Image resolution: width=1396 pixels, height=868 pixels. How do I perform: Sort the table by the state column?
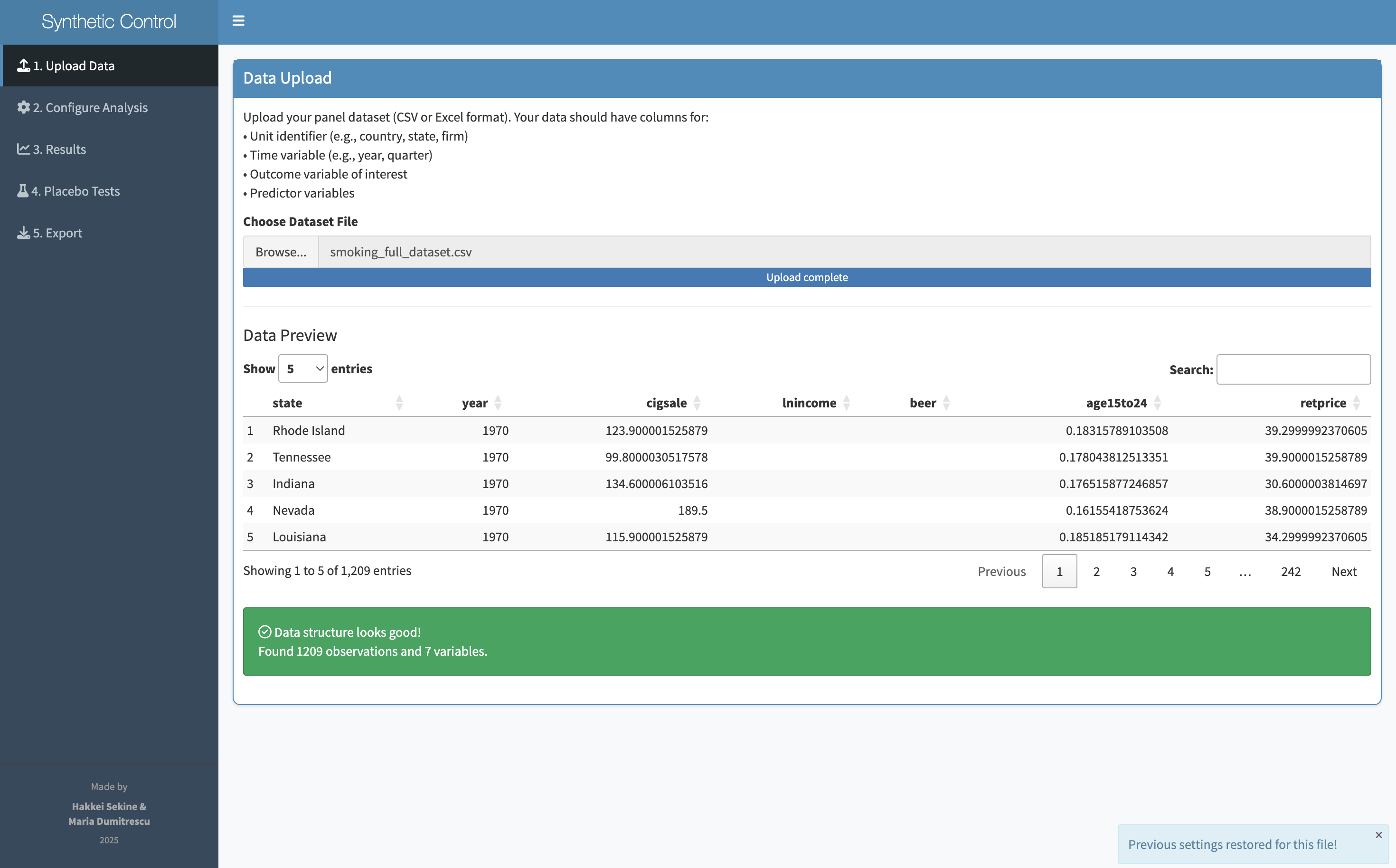tap(399, 403)
